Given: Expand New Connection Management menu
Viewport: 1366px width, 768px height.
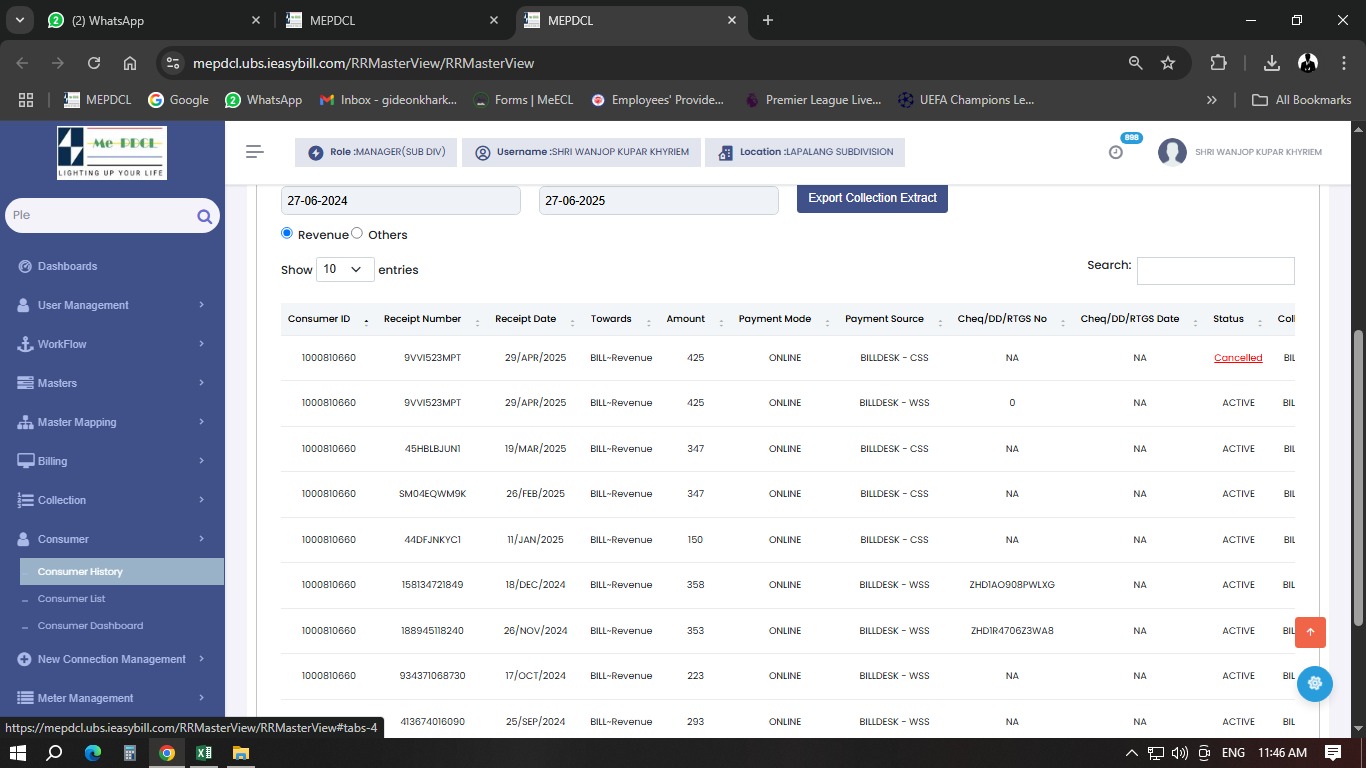Looking at the screenshot, I should [x=112, y=659].
